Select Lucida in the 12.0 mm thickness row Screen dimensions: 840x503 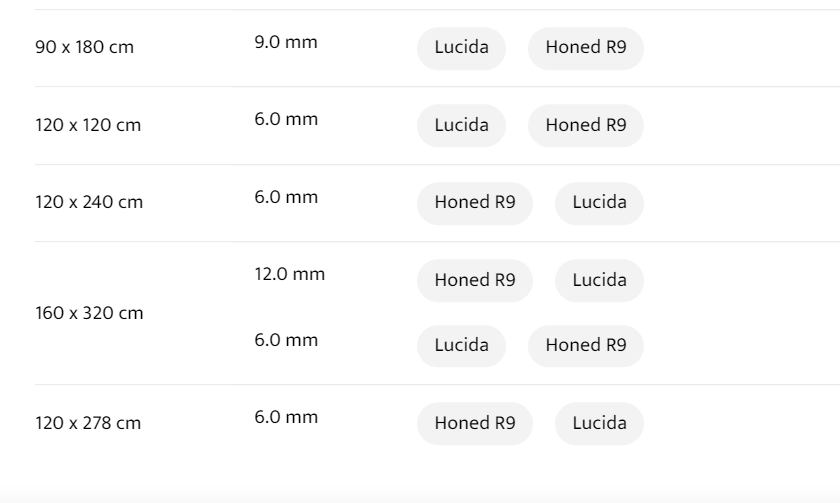point(599,281)
